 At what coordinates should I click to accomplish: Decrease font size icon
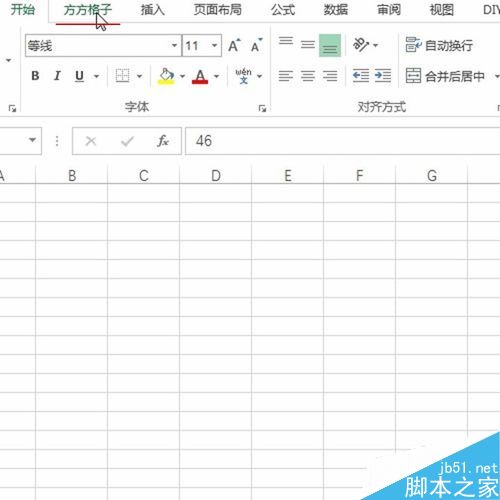[257, 45]
